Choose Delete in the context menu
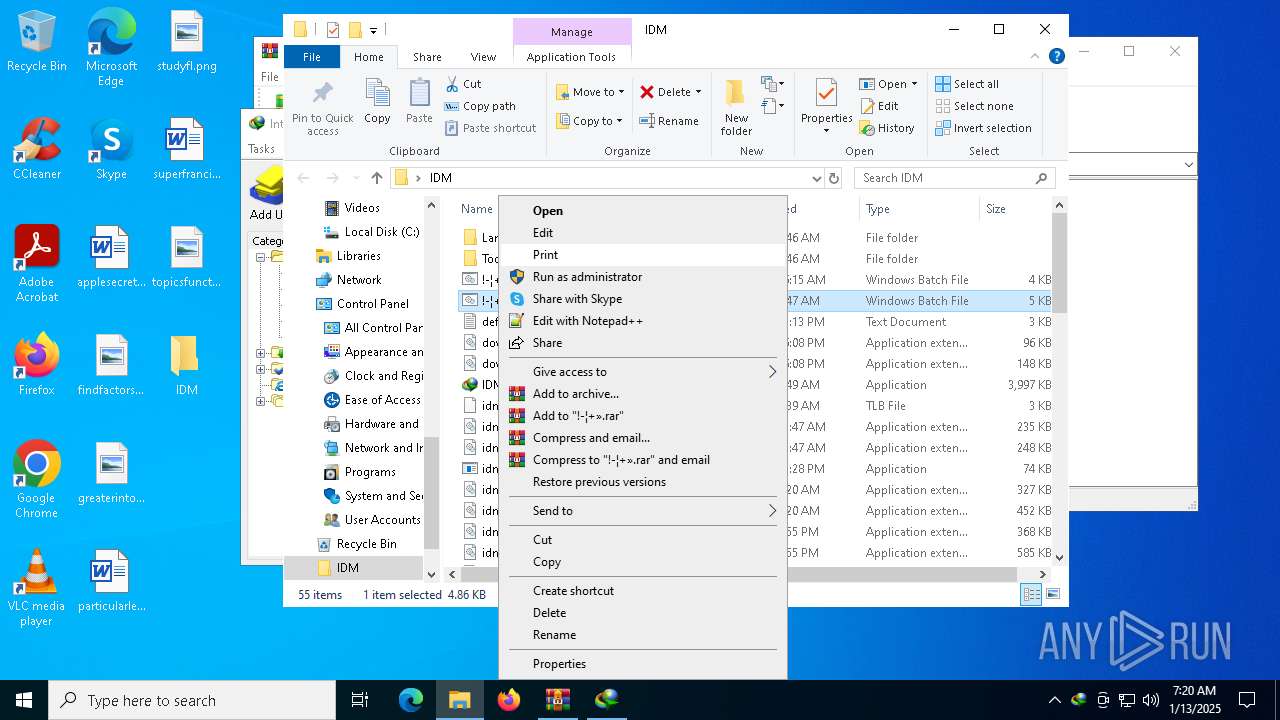The height and width of the screenshot is (720, 1280). pyautogui.click(x=643, y=613)
